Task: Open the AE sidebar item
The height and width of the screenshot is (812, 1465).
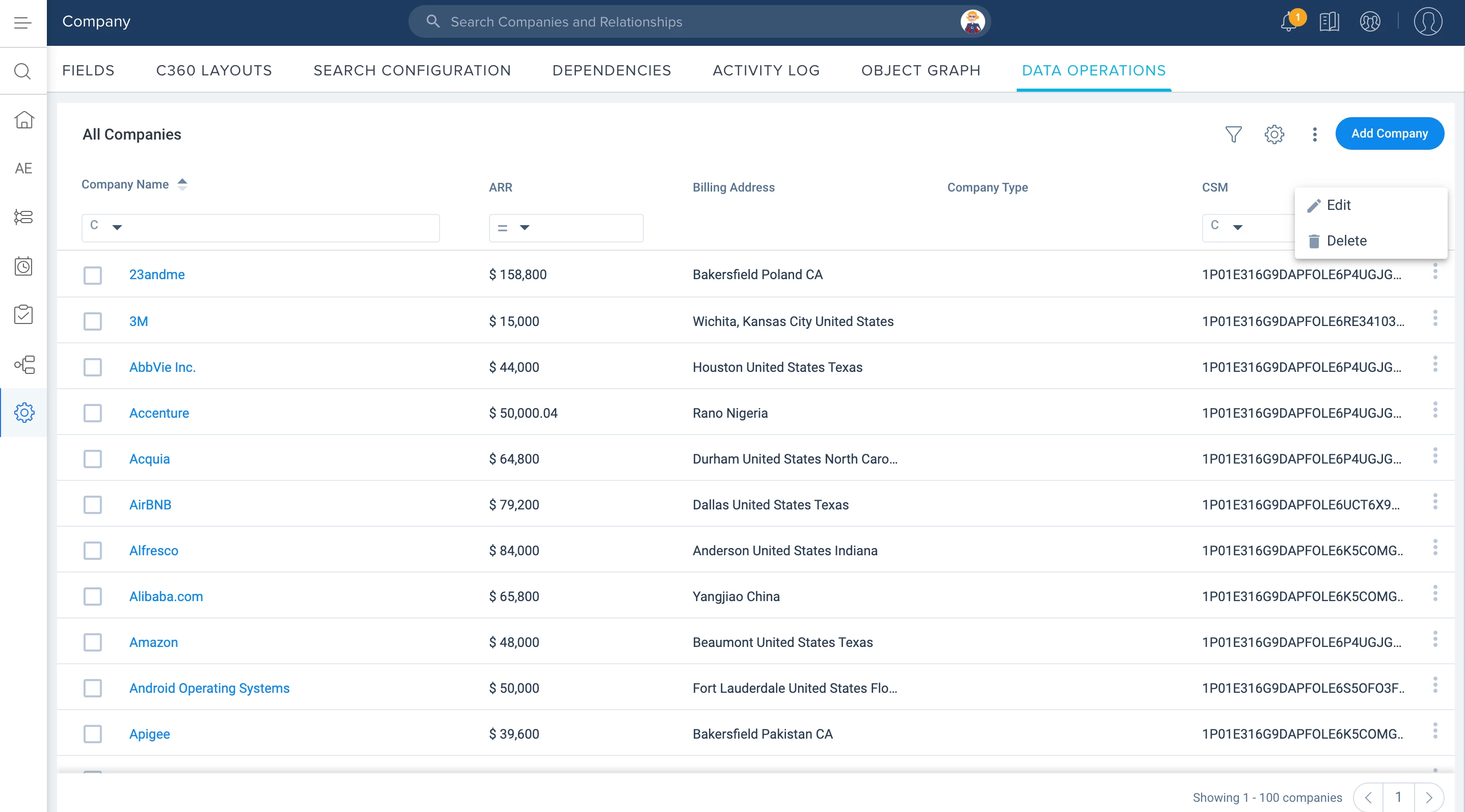Action: coord(23,168)
